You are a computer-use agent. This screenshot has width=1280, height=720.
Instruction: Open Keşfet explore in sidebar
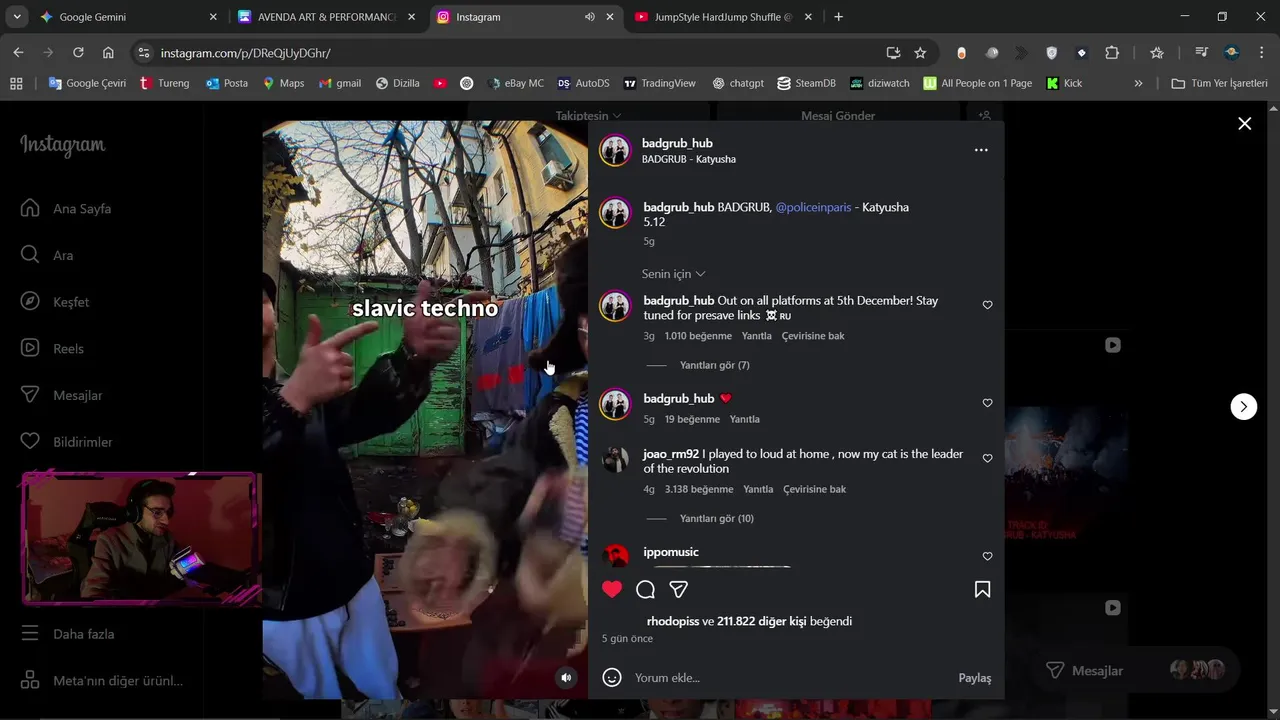coord(55,302)
